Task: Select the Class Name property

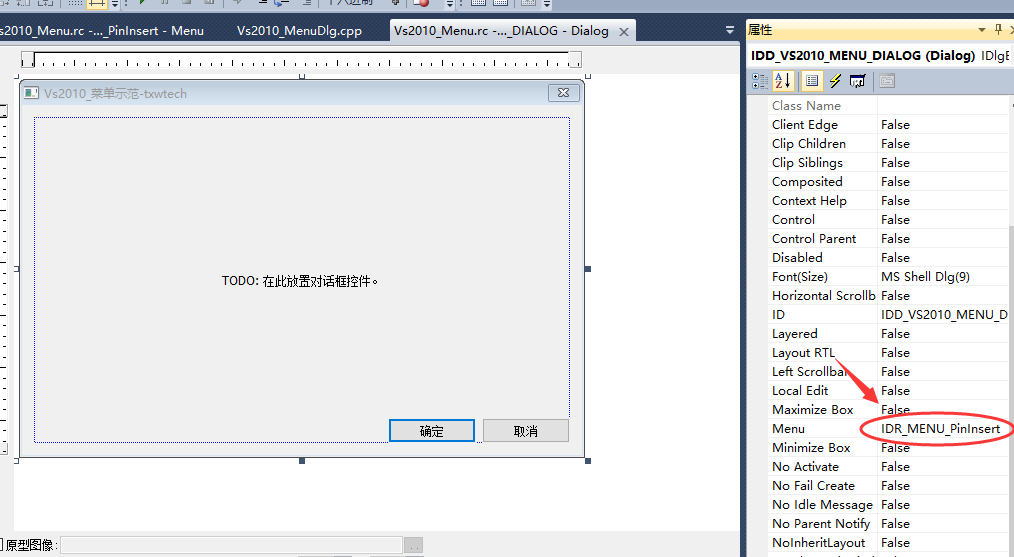Action: [x=806, y=105]
